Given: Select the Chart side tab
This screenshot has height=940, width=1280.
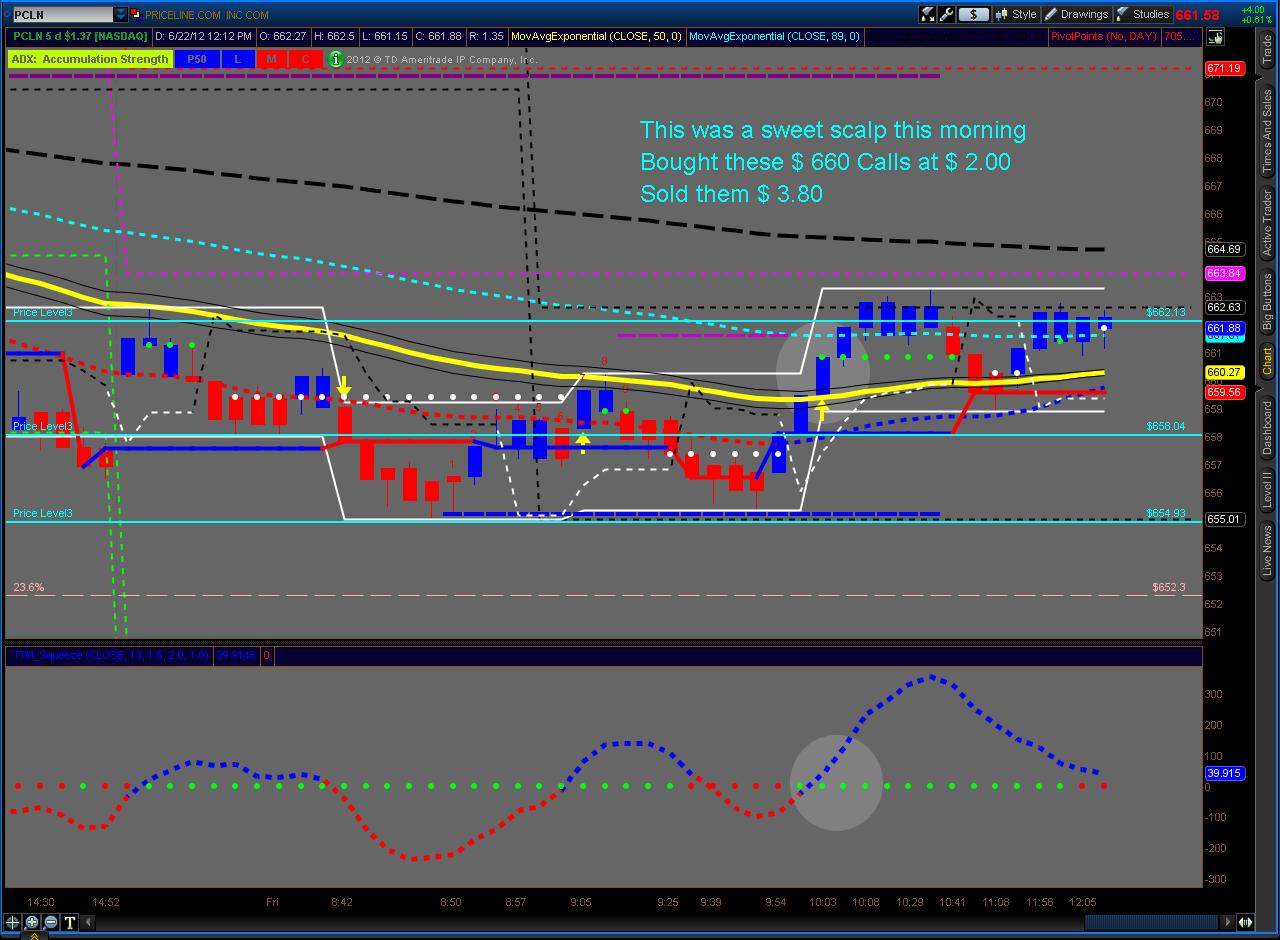Looking at the screenshot, I should coord(1267,360).
